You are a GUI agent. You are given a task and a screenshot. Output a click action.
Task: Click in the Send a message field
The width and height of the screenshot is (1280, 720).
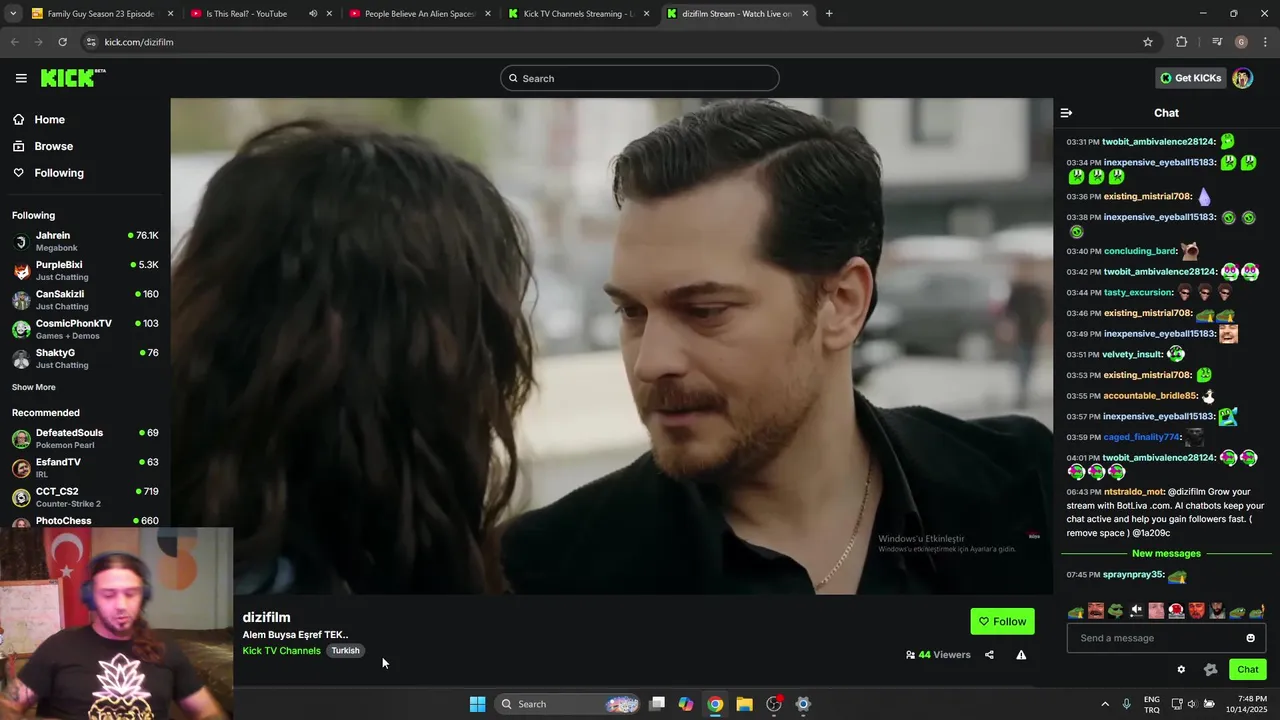1155,638
